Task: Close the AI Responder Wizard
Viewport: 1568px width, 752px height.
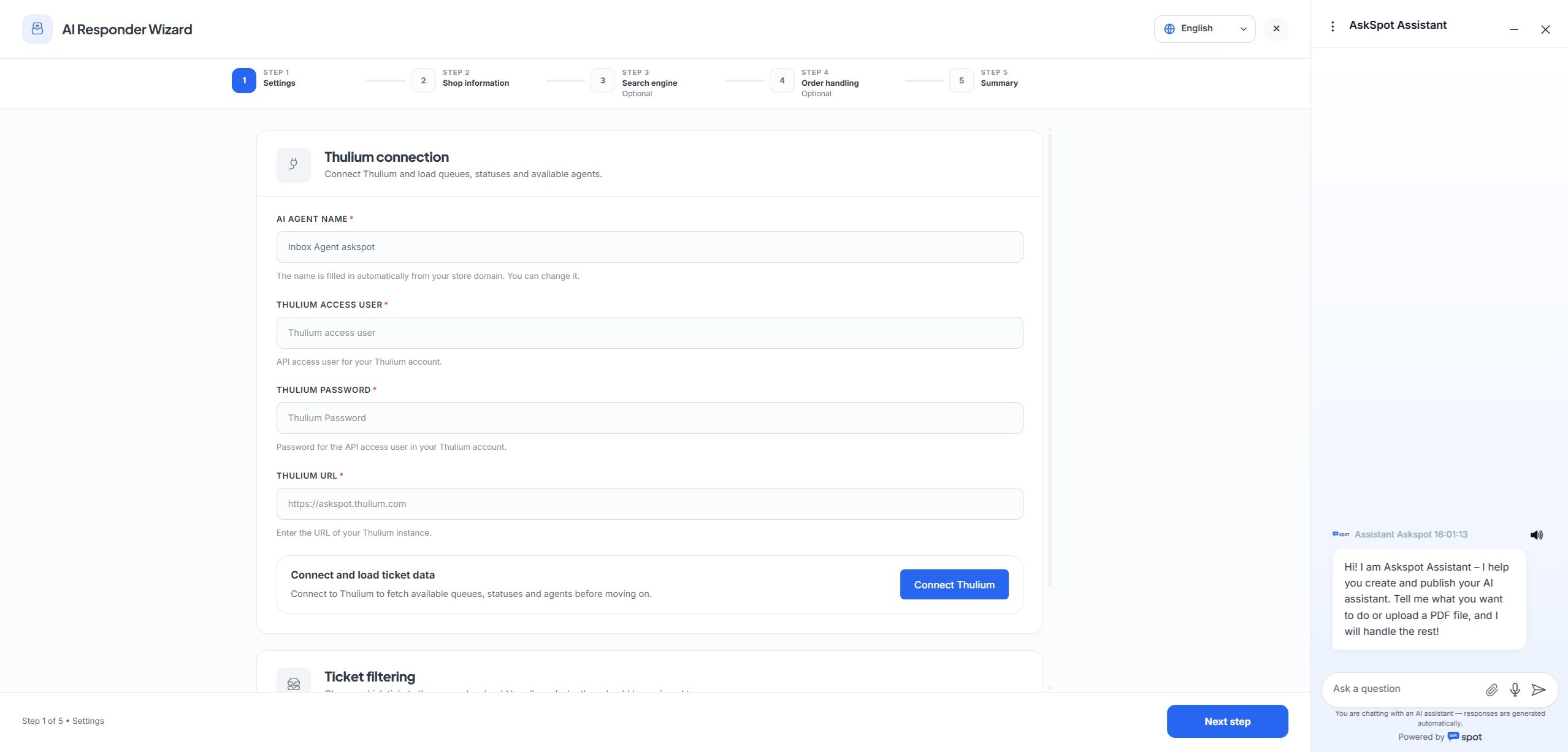Action: click(1276, 29)
